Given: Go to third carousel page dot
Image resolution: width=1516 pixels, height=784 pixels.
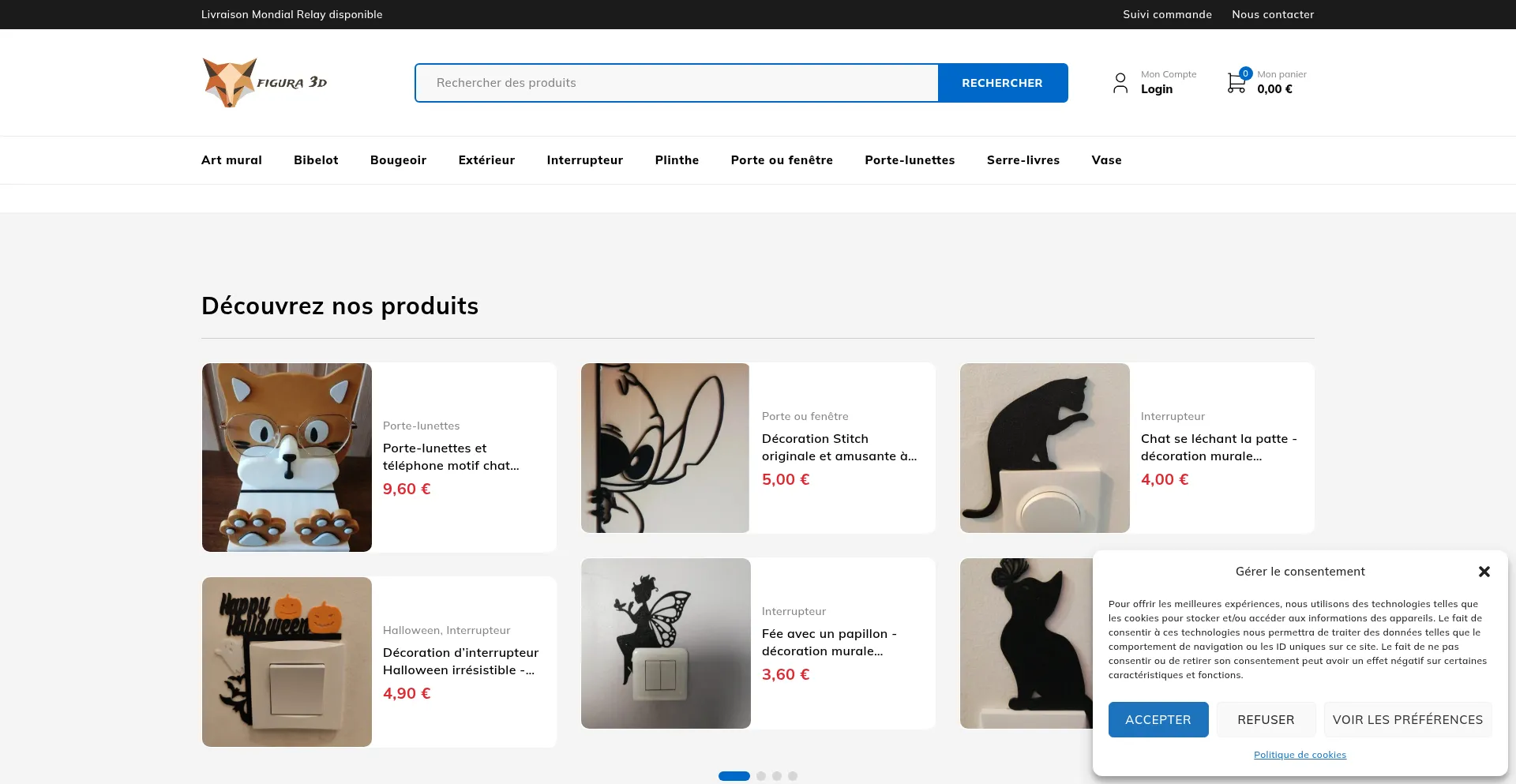Looking at the screenshot, I should [x=777, y=776].
